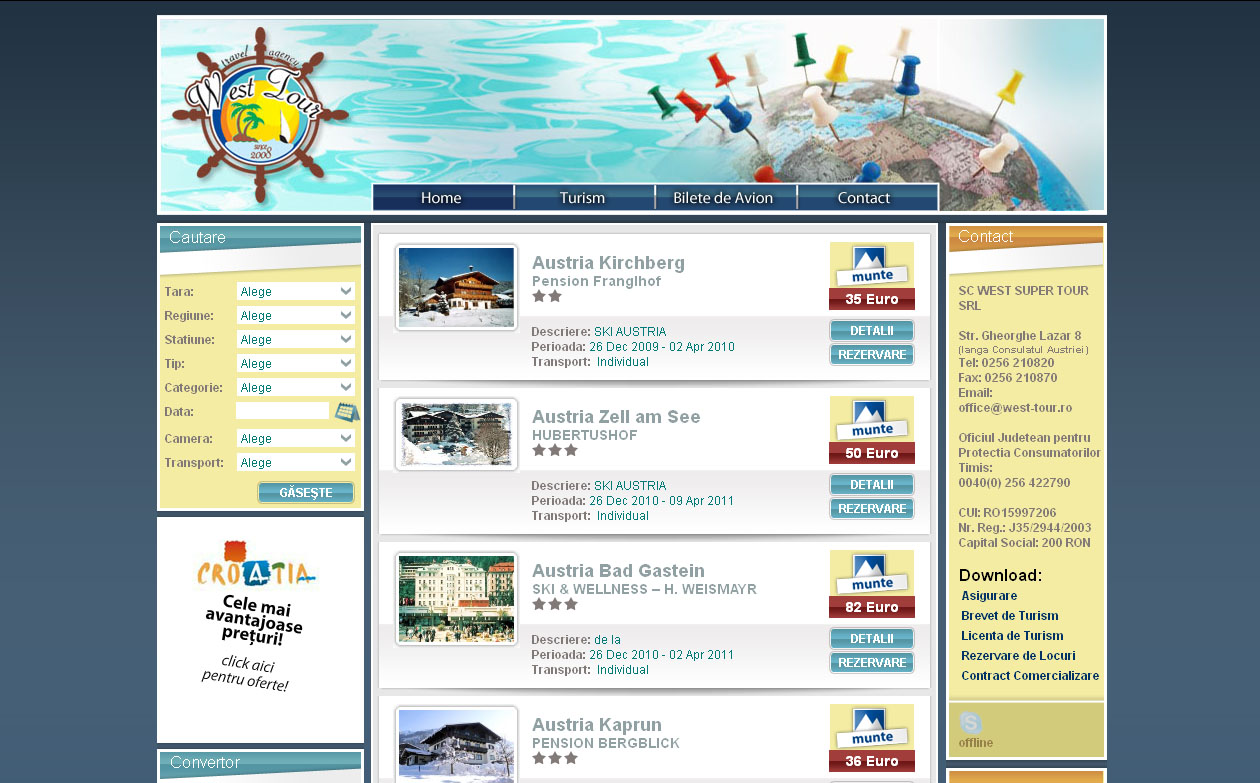The width and height of the screenshot is (1260, 783).
Task: Click the PENSION BERGBLICK hotel name
Action: pyautogui.click(x=606, y=744)
